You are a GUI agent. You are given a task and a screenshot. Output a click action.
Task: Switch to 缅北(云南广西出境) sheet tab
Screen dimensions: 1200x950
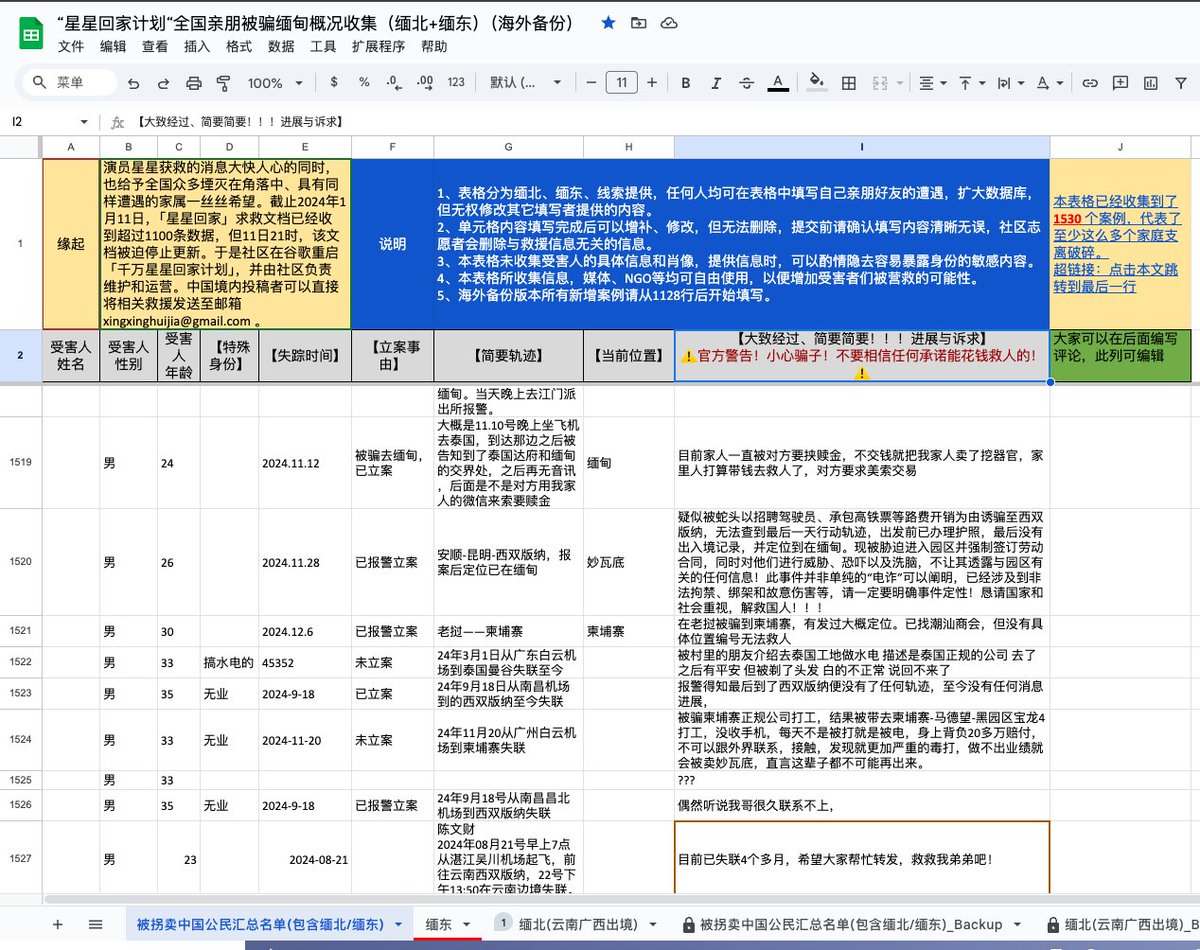coord(580,924)
